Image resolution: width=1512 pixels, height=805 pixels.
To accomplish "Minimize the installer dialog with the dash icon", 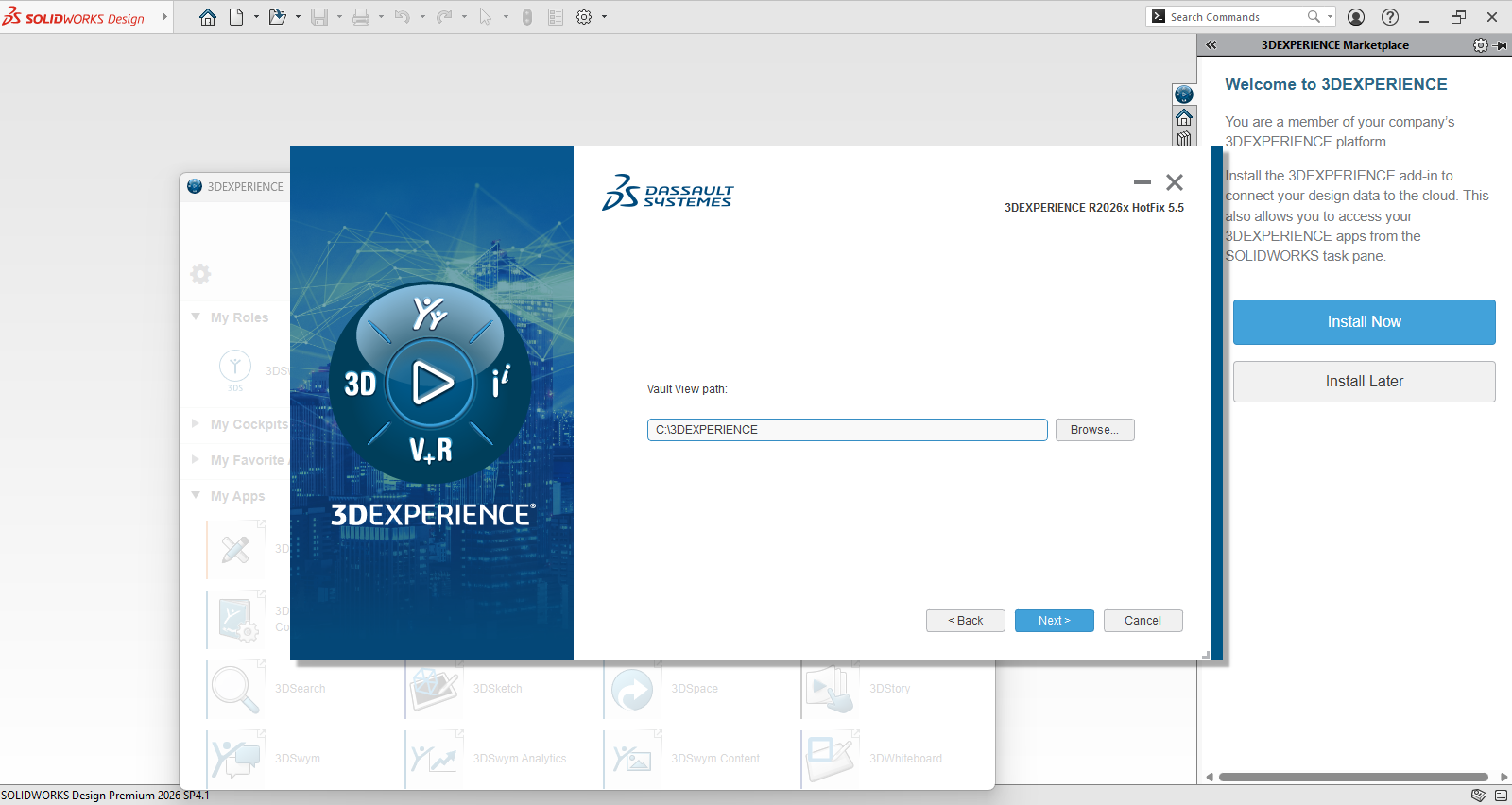I will 1143,182.
